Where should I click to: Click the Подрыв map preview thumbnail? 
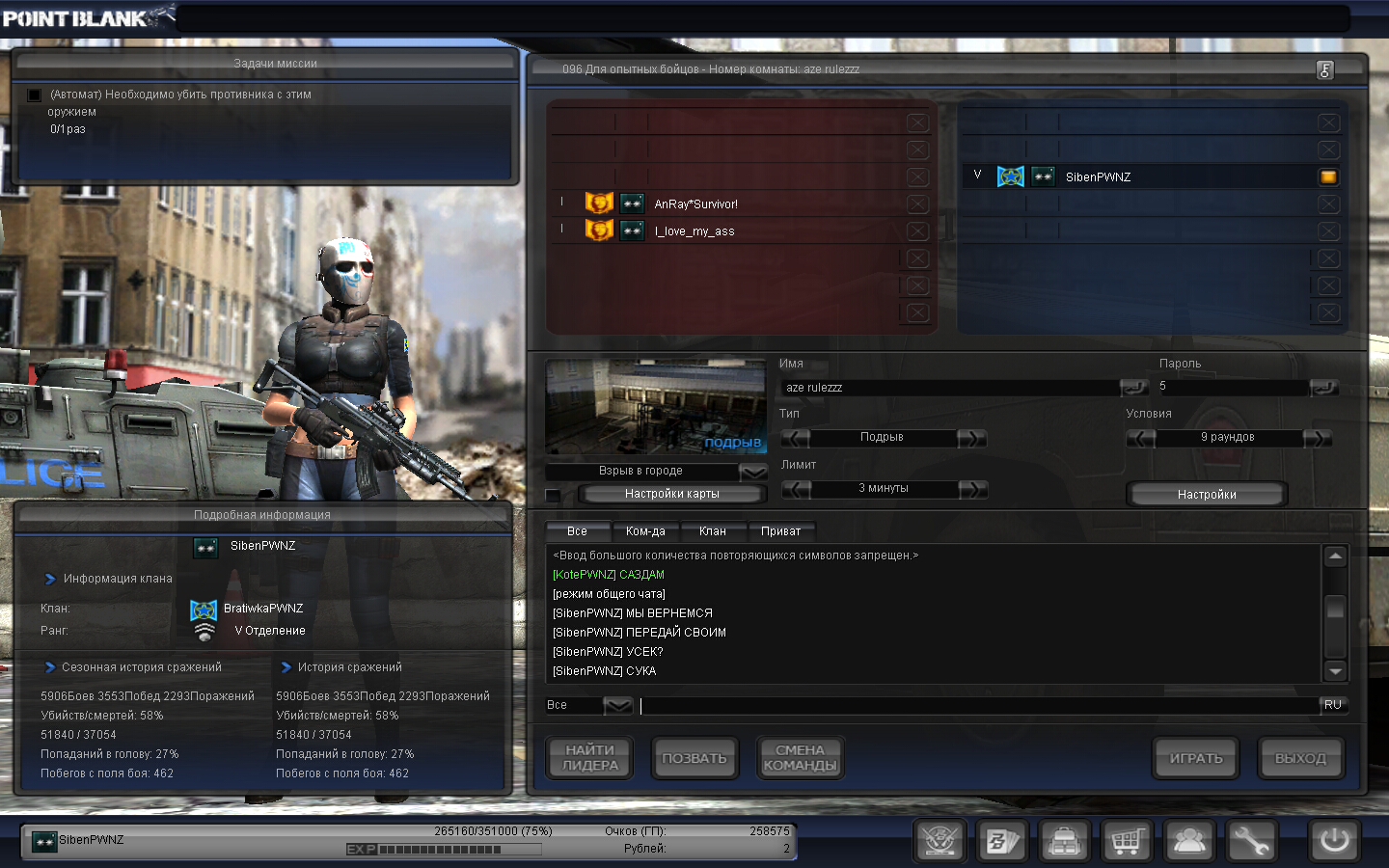pyautogui.click(x=656, y=407)
